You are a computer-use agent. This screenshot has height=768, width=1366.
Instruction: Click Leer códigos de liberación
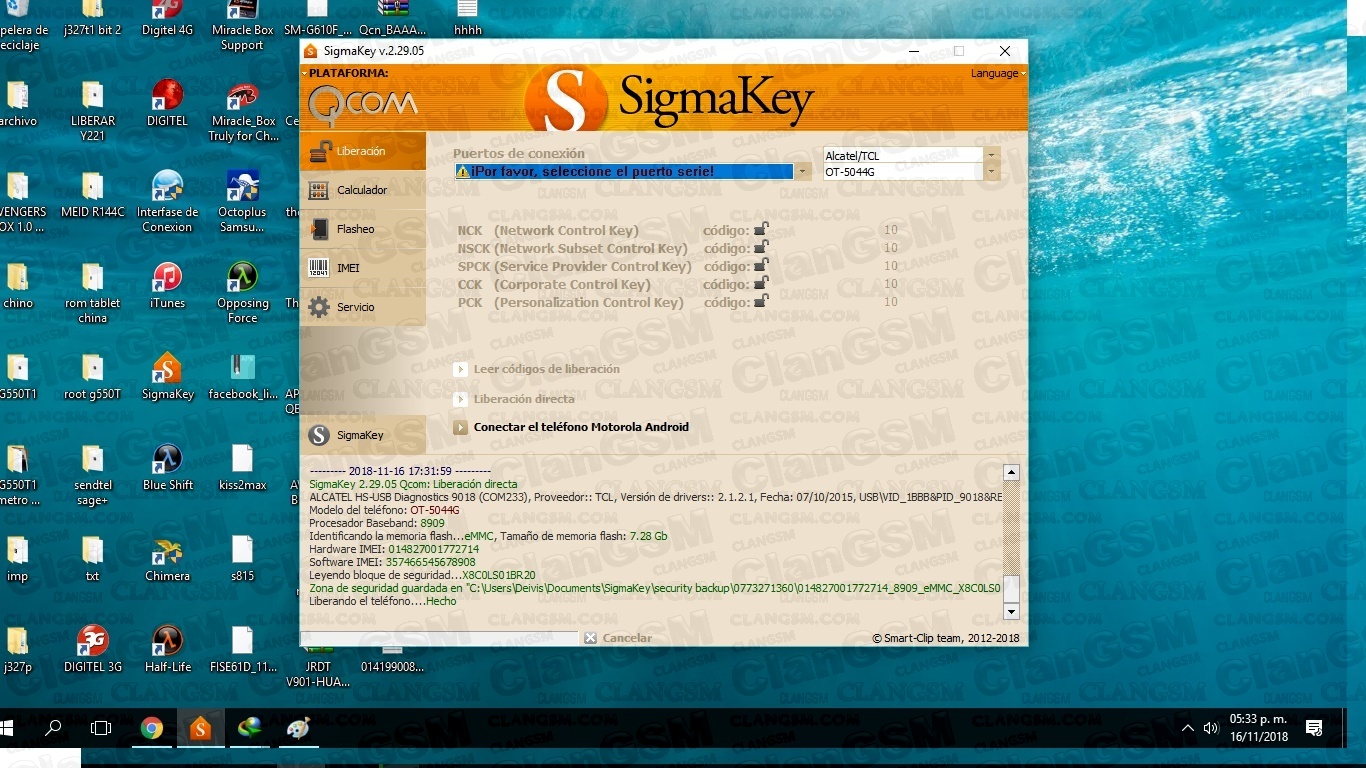[x=537, y=369]
